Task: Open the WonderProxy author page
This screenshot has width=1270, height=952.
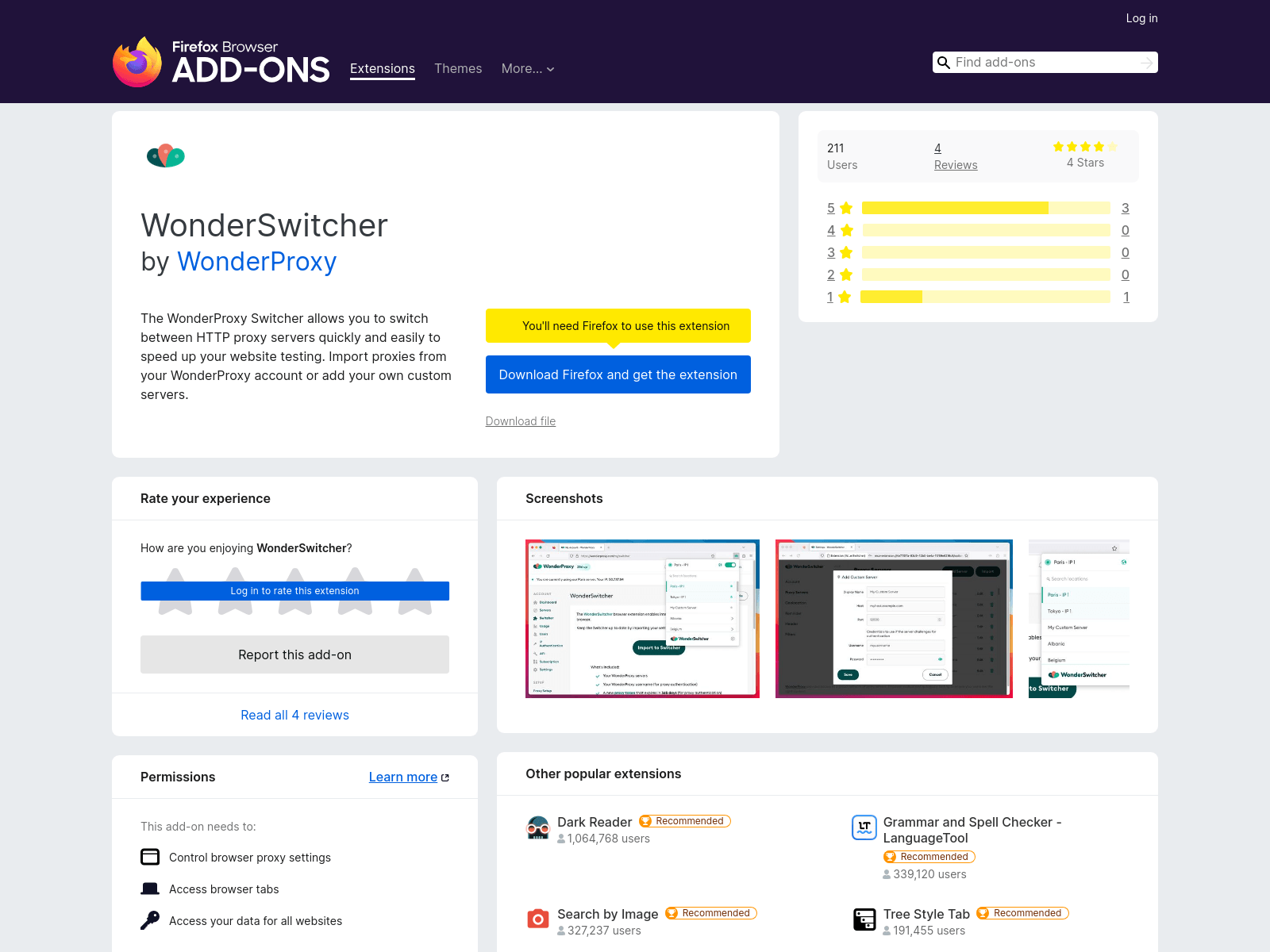Action: [x=257, y=262]
